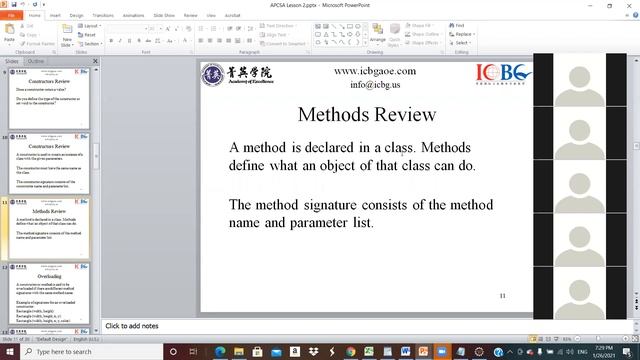Select the triangle shape in shapes gallery
The image size is (640, 360).
(326, 34)
